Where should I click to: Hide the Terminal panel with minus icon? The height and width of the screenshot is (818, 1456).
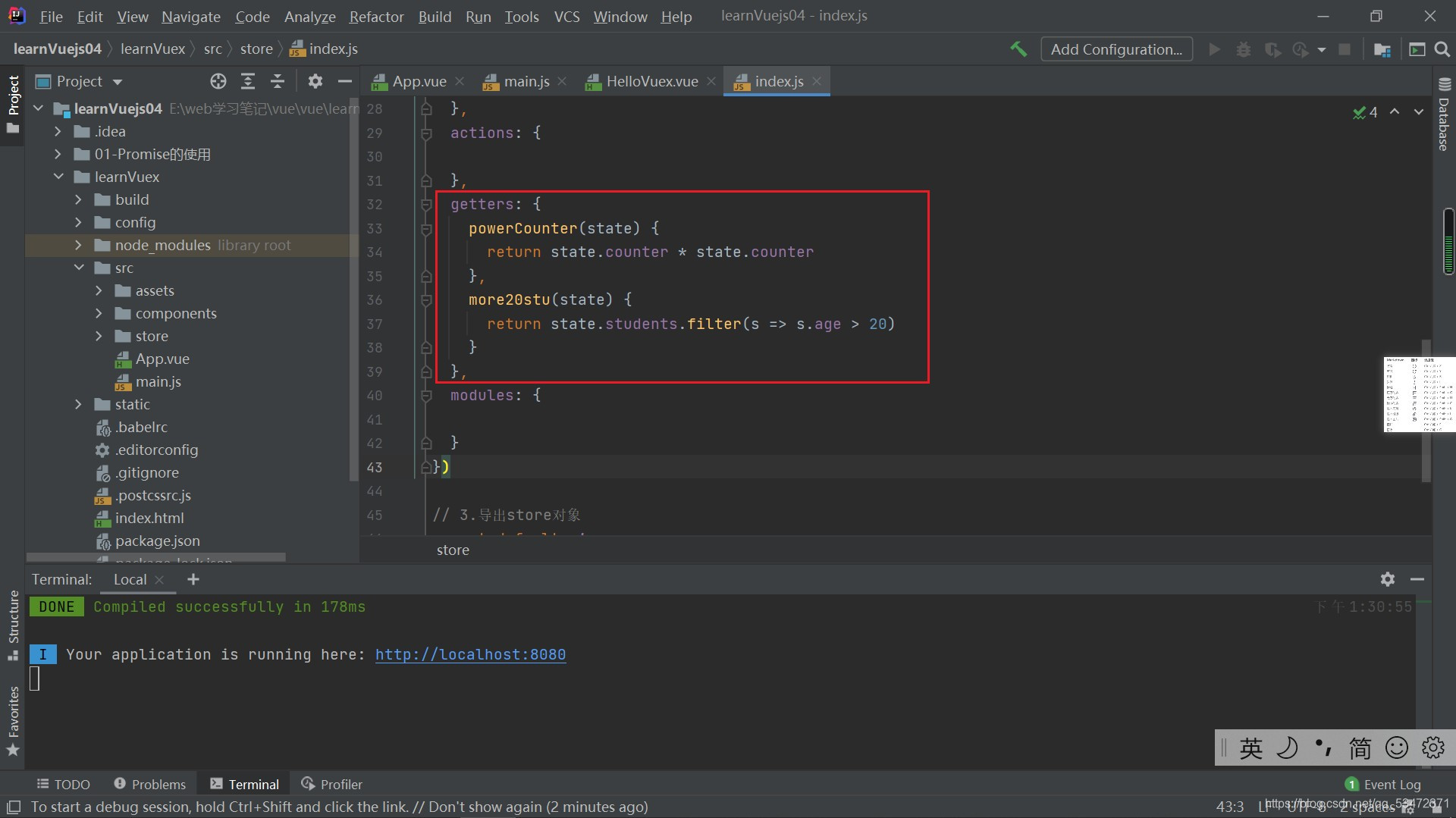click(1417, 579)
